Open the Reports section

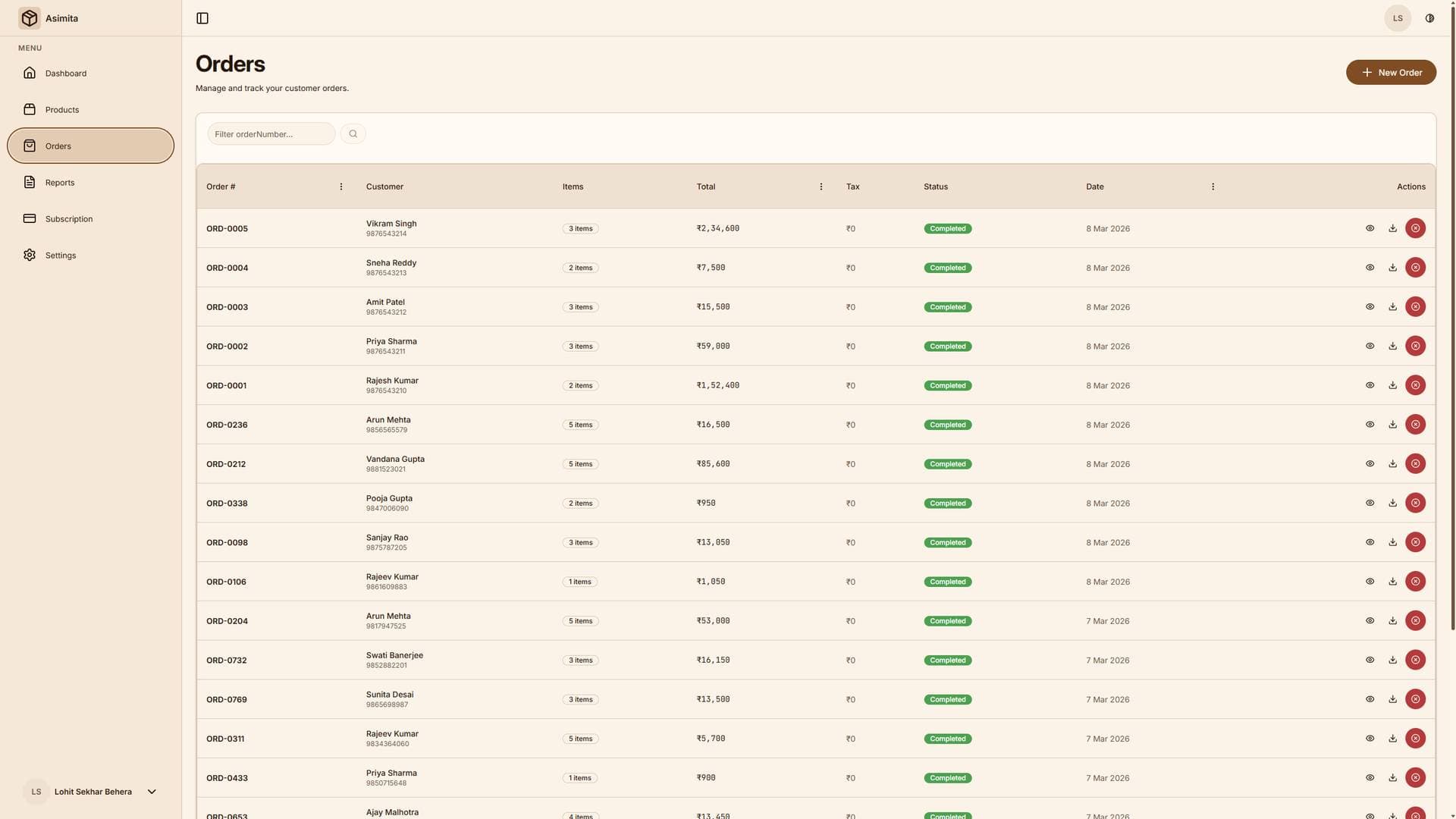[59, 182]
